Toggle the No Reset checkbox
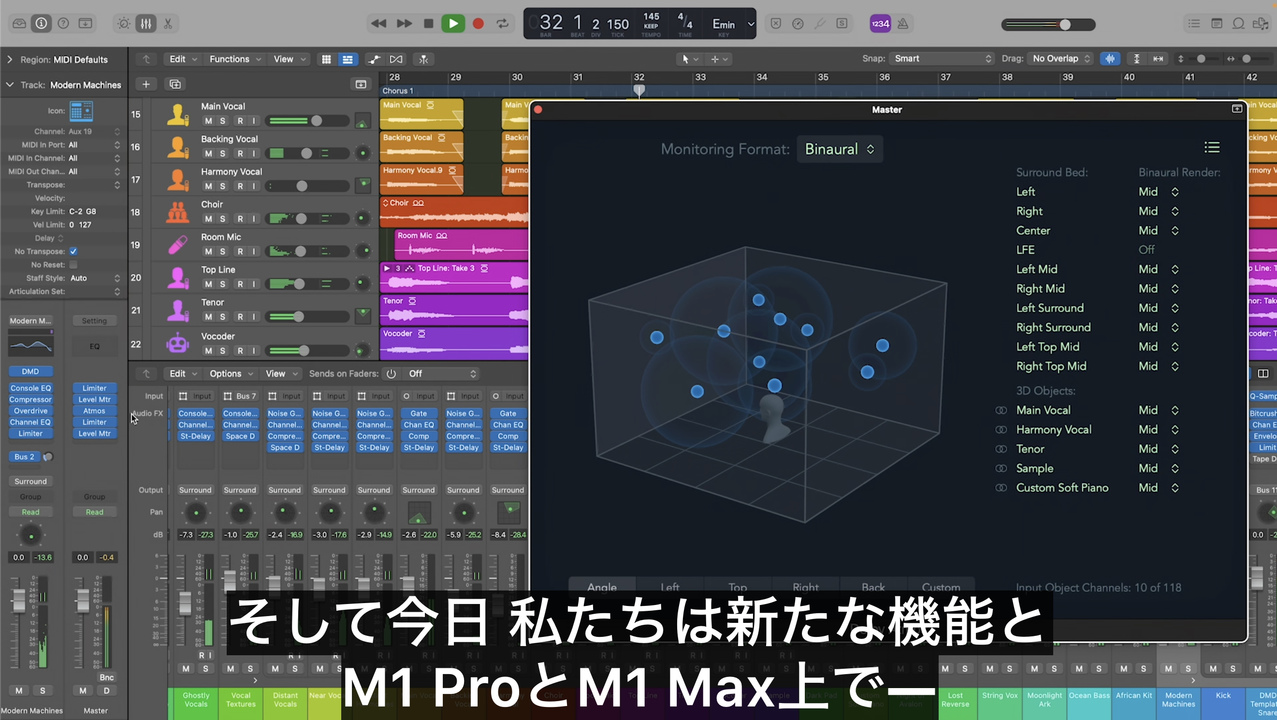 [x=73, y=264]
